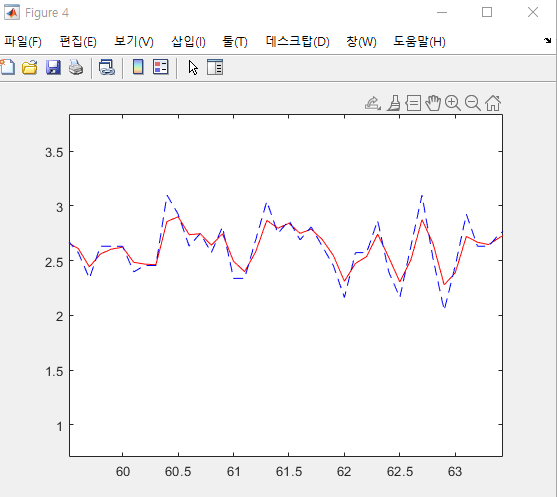
Task: Click the y-axis label 1.5
Action: (54, 372)
